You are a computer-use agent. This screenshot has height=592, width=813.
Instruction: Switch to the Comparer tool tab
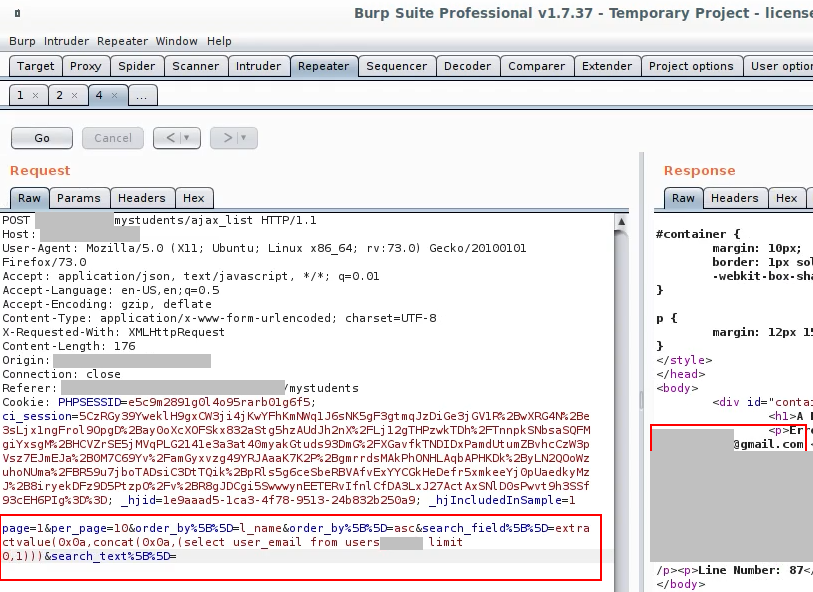click(x=537, y=66)
